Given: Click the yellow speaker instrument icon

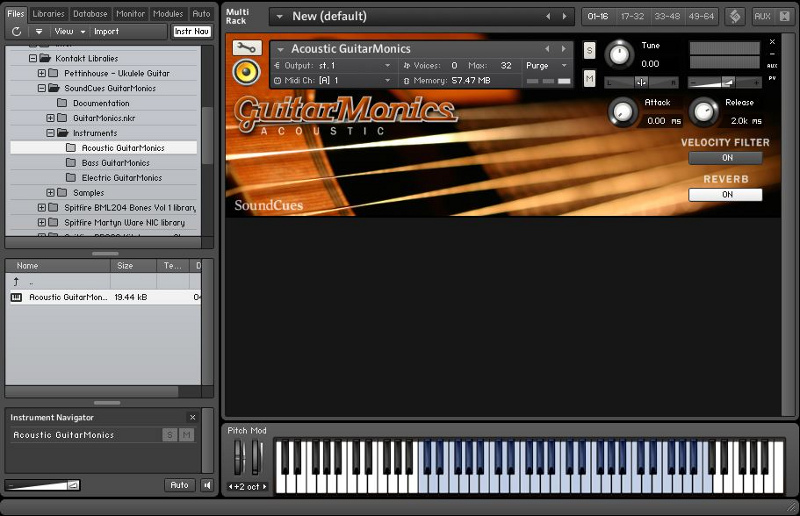Looking at the screenshot, I should pyautogui.click(x=246, y=71).
